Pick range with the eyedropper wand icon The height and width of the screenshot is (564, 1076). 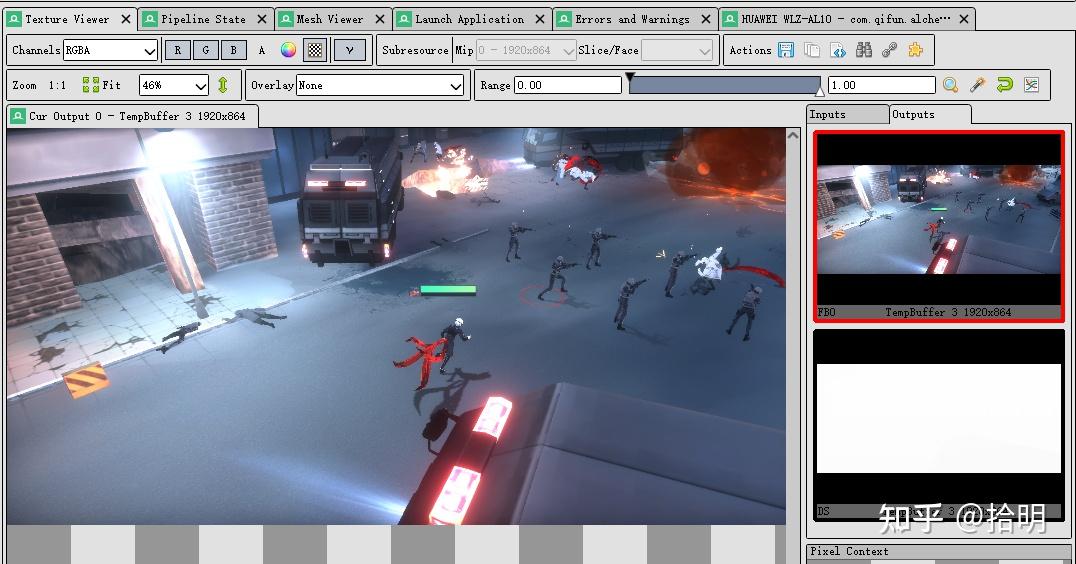coord(977,85)
